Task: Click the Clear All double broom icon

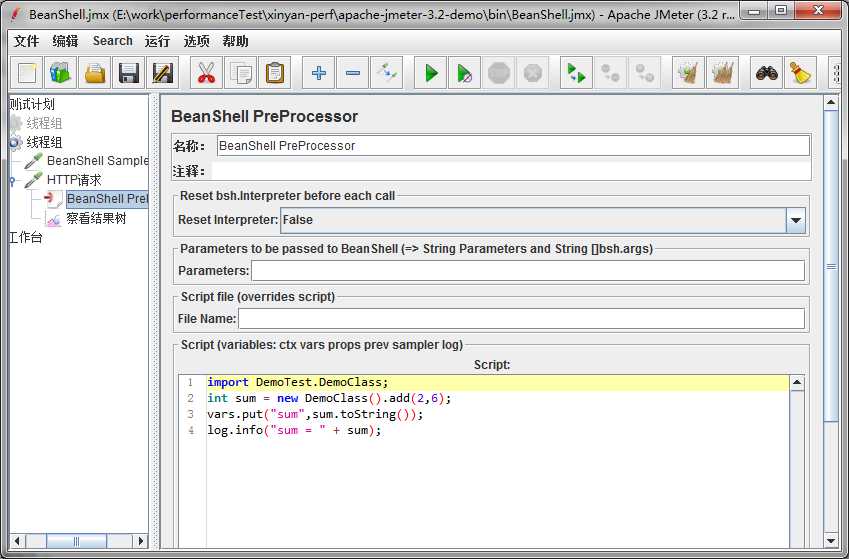Action: [x=722, y=73]
